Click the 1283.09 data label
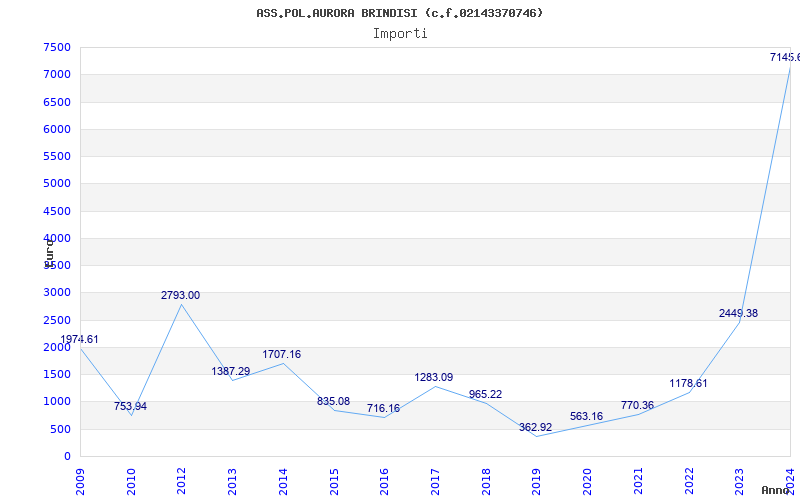 click(434, 378)
